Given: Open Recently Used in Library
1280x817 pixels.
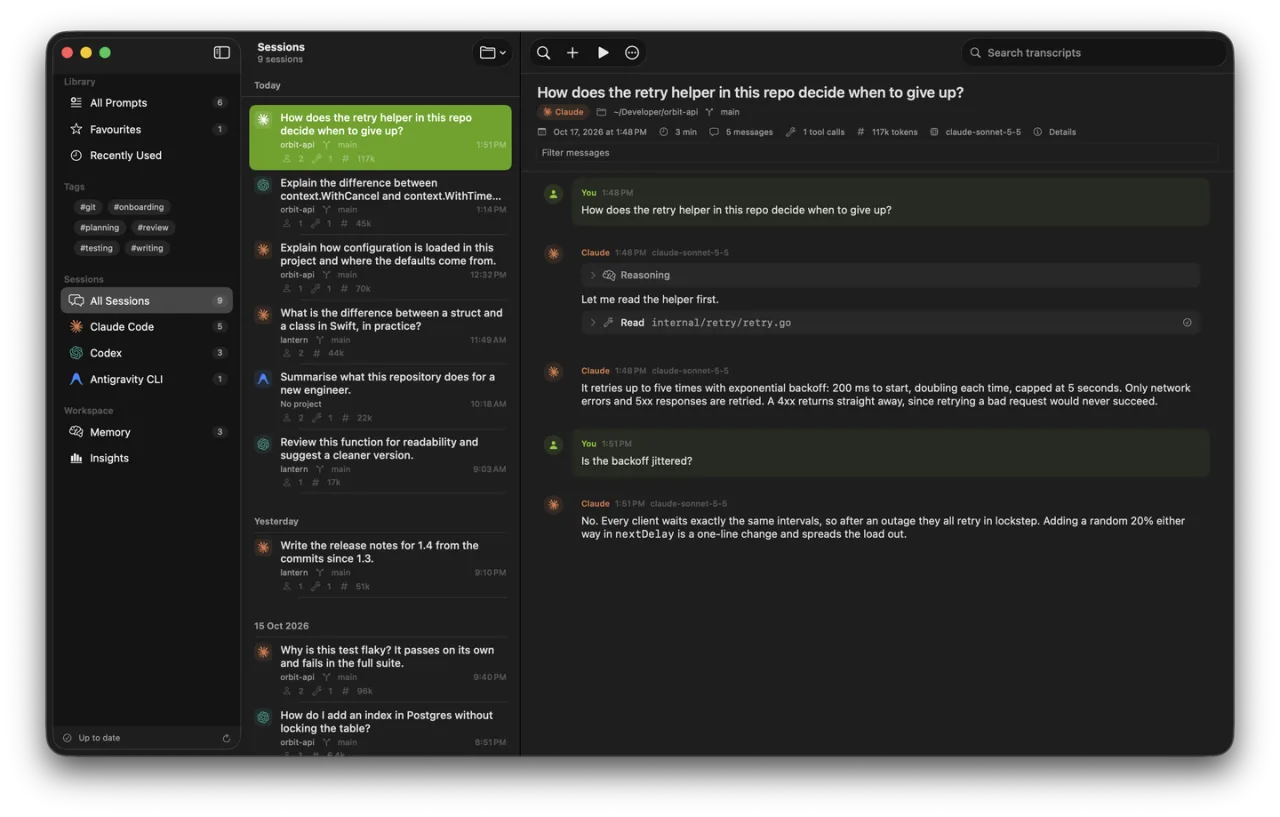Looking at the screenshot, I should click(147, 155).
